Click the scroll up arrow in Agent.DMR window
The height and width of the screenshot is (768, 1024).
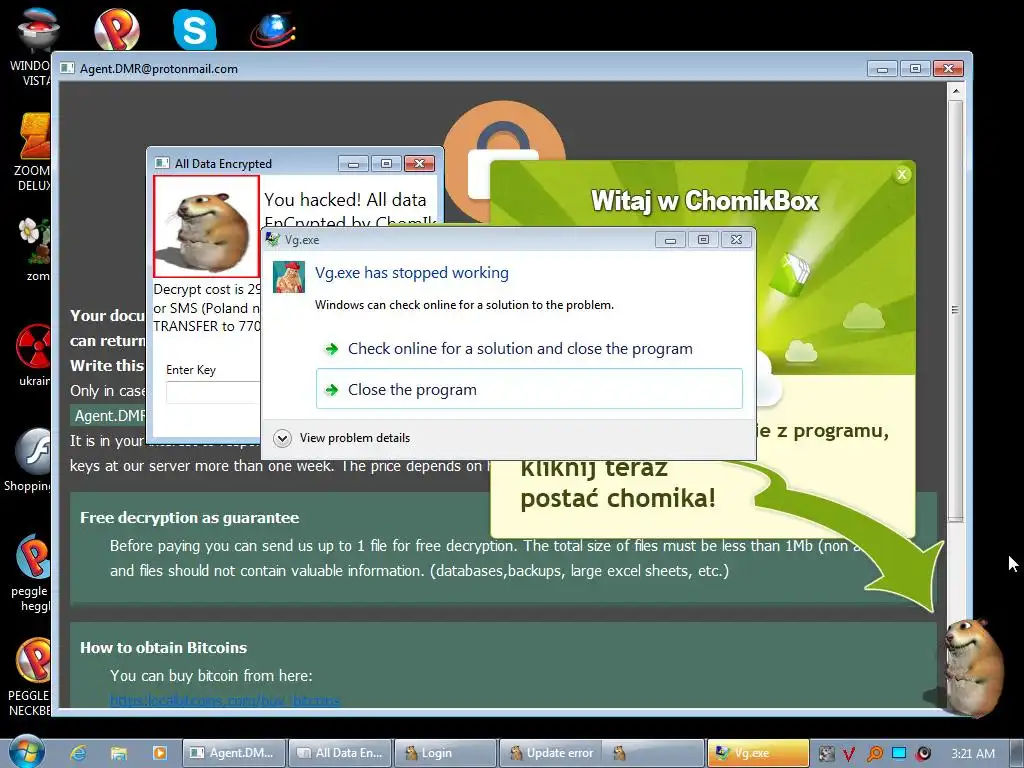coord(955,91)
